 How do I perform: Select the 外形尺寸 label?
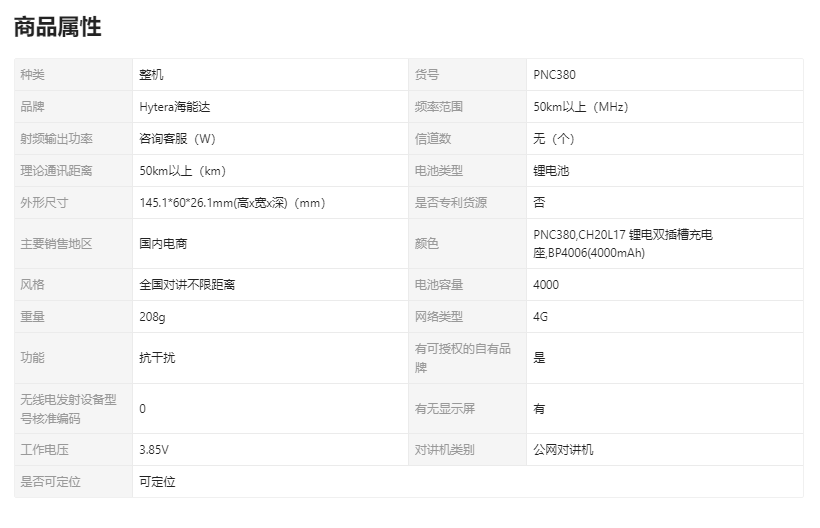[x=44, y=202]
